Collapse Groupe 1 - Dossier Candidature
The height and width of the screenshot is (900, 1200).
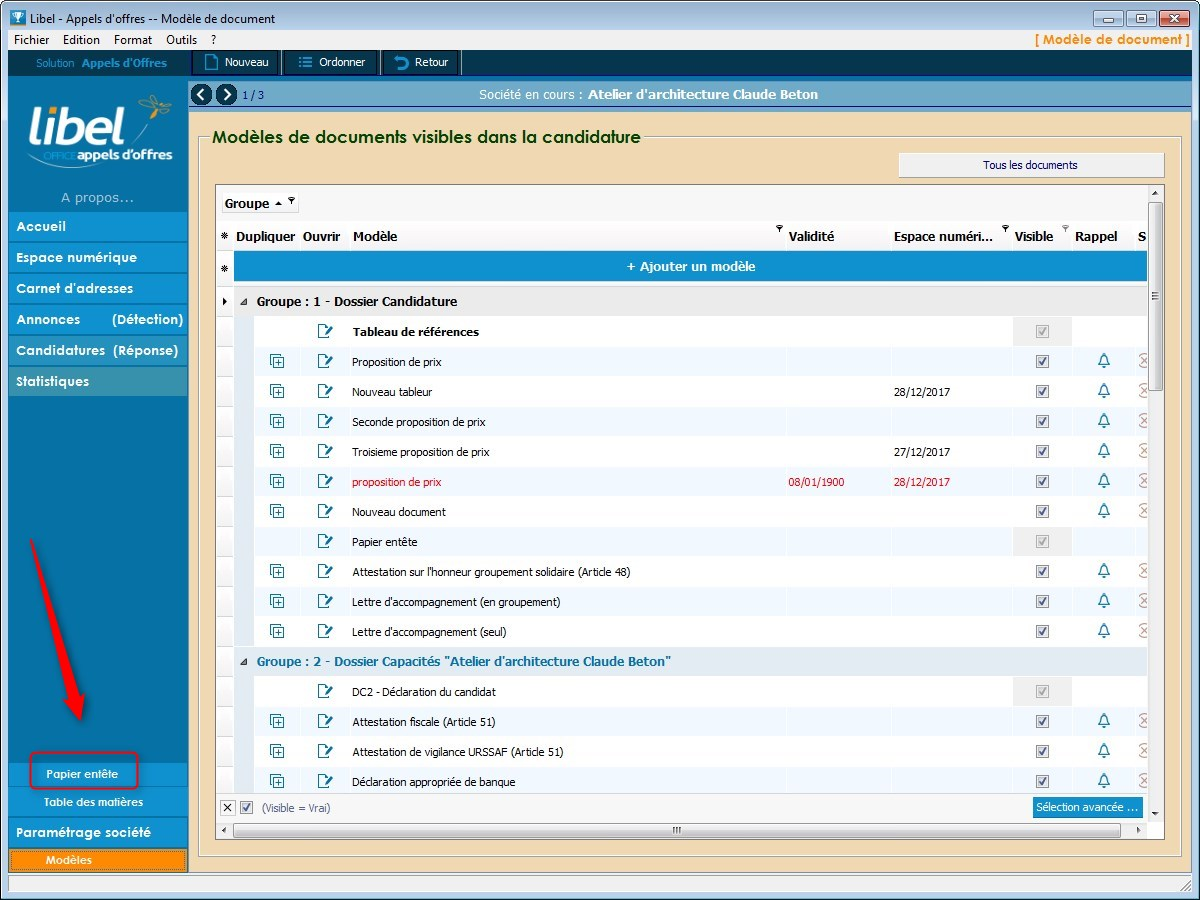point(244,301)
